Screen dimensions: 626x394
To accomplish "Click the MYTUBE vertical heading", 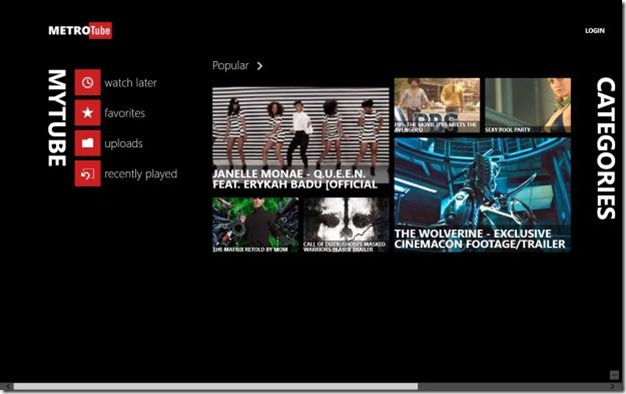I will tap(57, 118).
